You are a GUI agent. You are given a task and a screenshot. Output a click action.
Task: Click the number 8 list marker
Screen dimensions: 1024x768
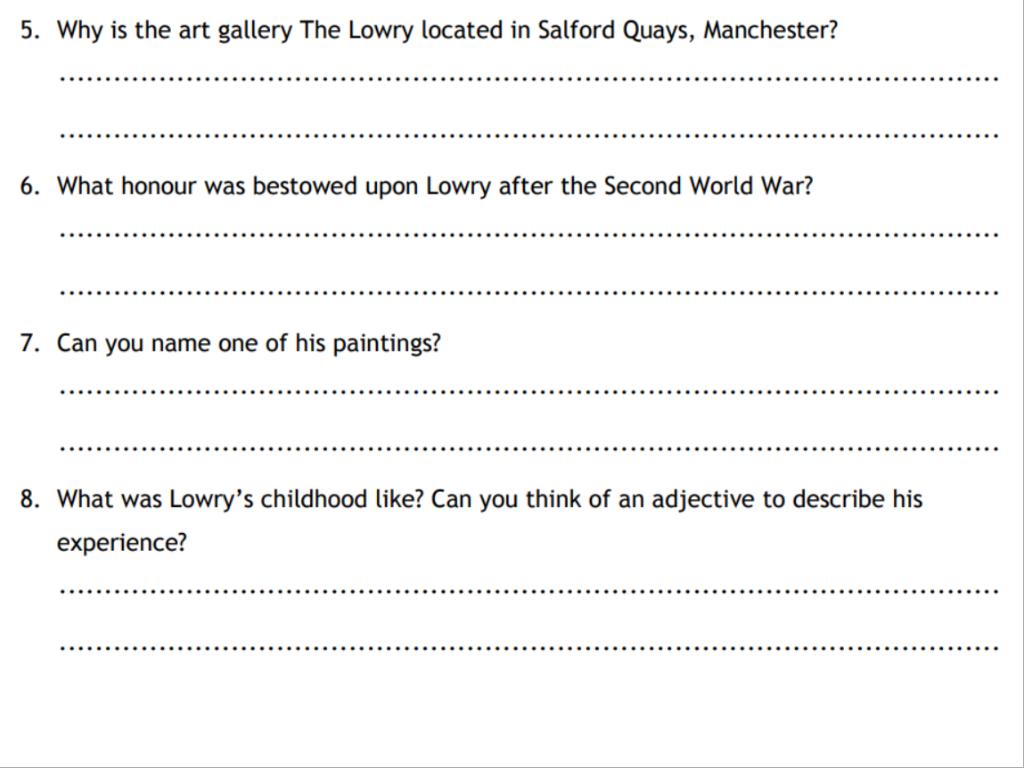[x=30, y=499]
